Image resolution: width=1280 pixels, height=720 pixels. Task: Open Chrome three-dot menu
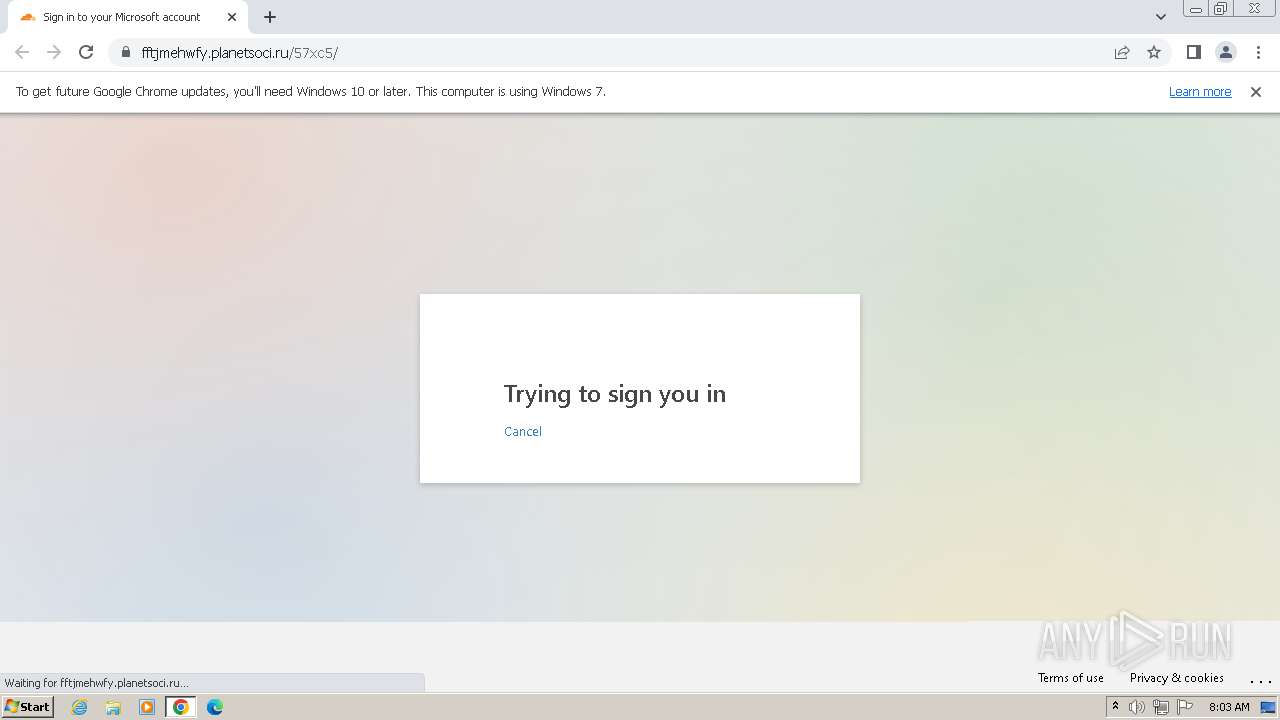pos(1258,52)
